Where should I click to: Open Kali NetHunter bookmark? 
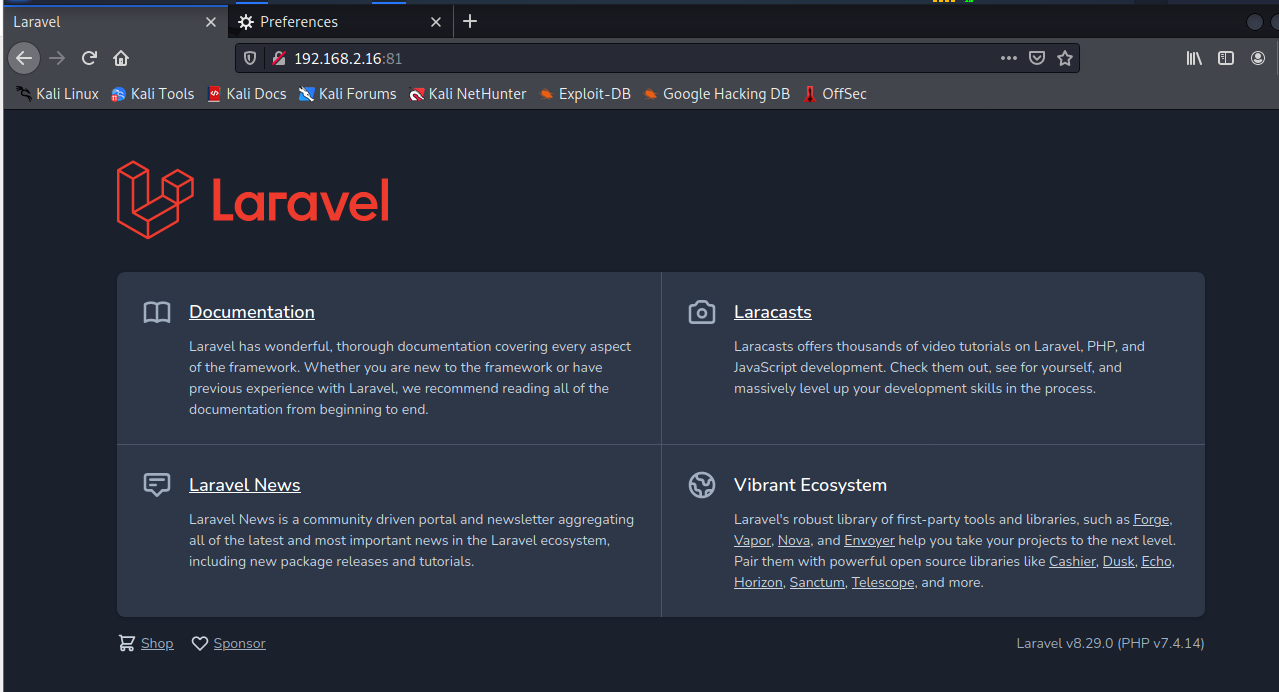[467, 94]
